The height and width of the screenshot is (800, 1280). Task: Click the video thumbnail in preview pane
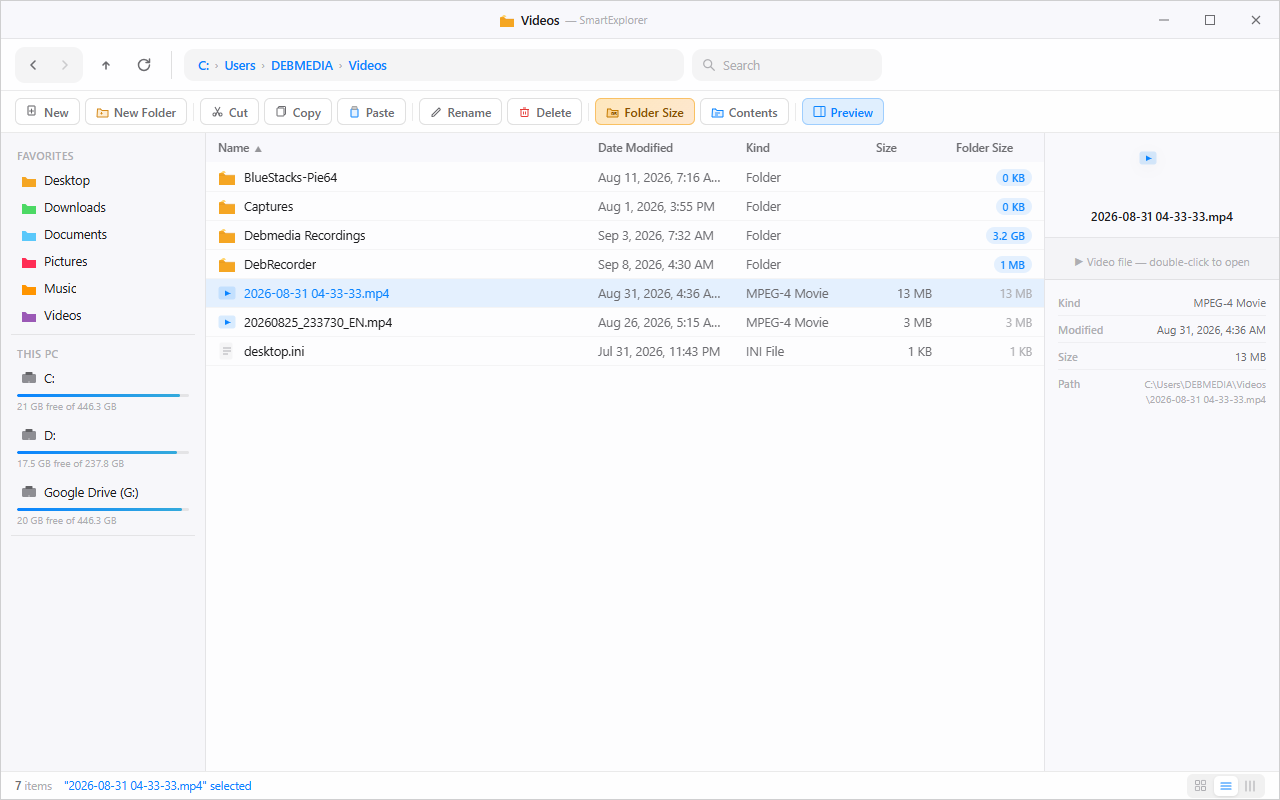pos(1148,158)
